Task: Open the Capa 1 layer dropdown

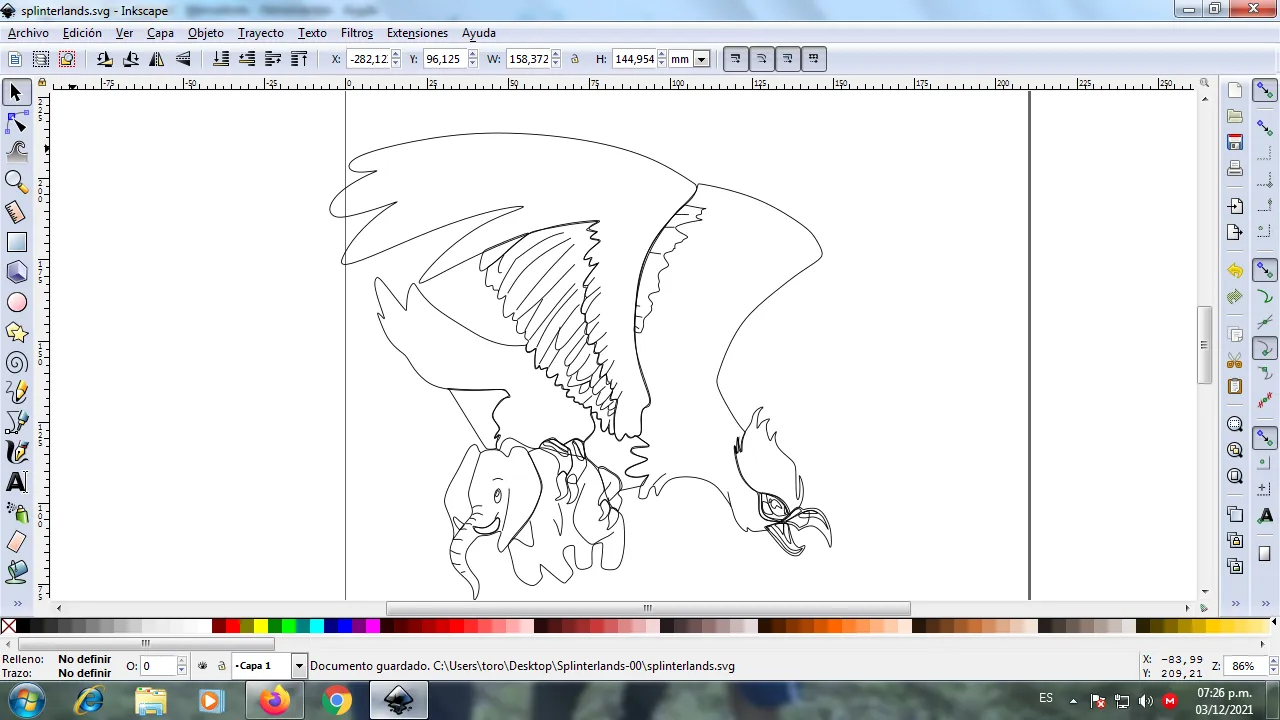Action: coord(298,666)
